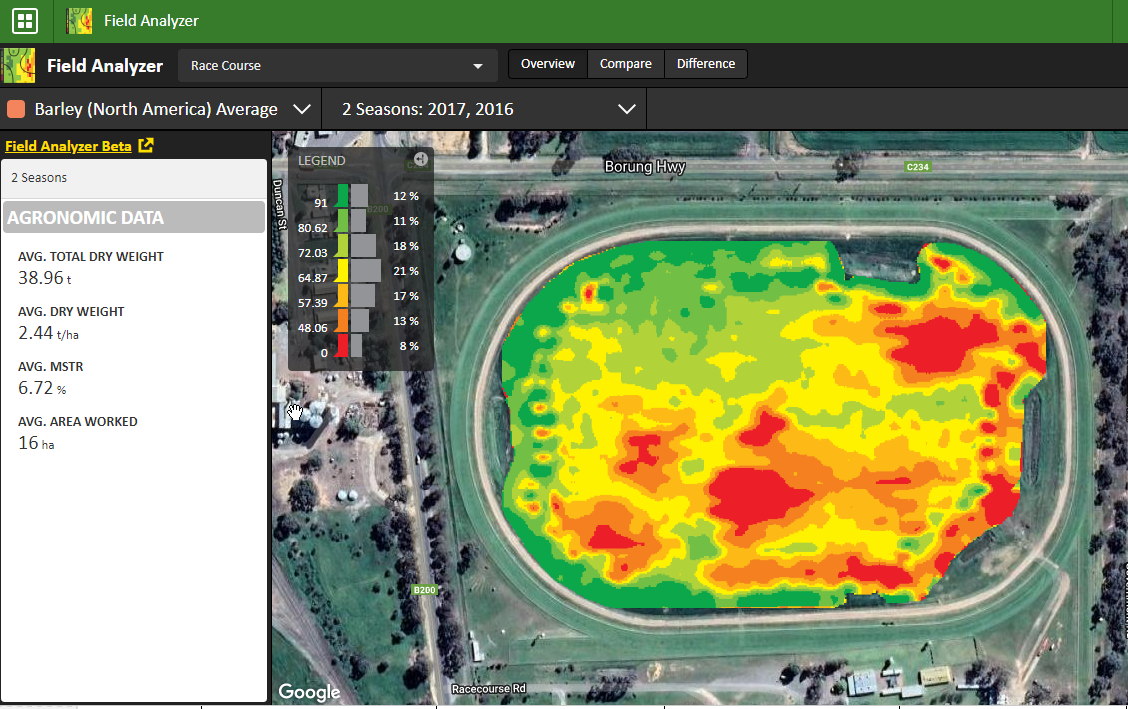
Task: Click the 16 ha value
Action: coord(36,443)
